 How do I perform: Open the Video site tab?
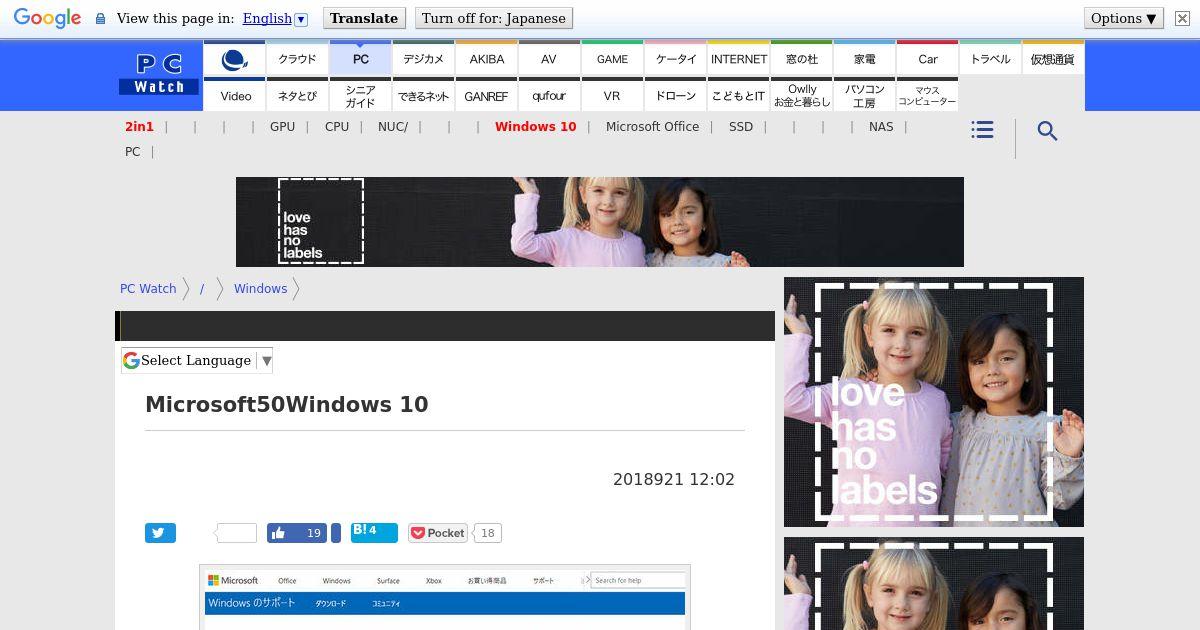coord(234,96)
